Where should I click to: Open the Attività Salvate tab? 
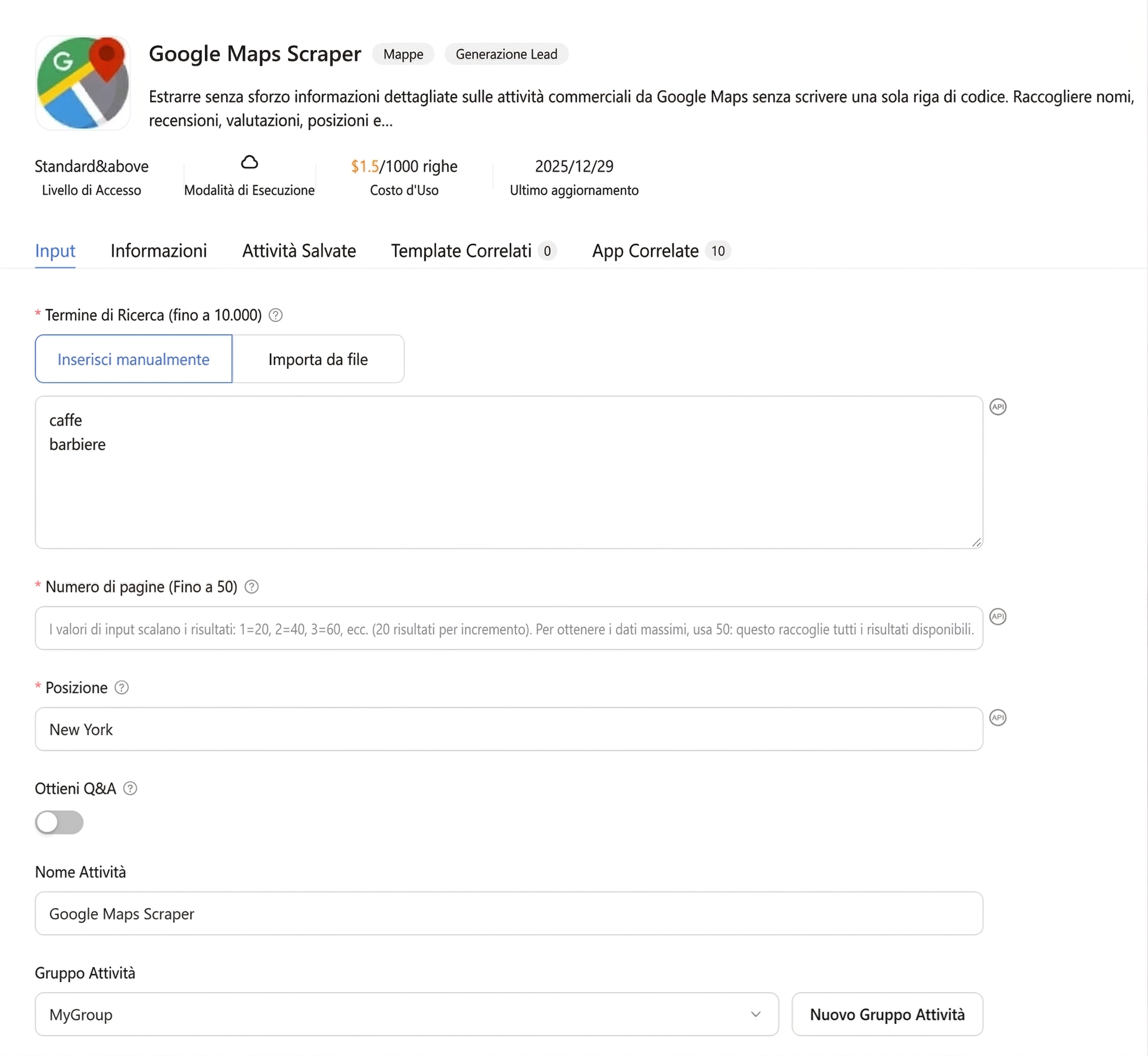pos(299,251)
